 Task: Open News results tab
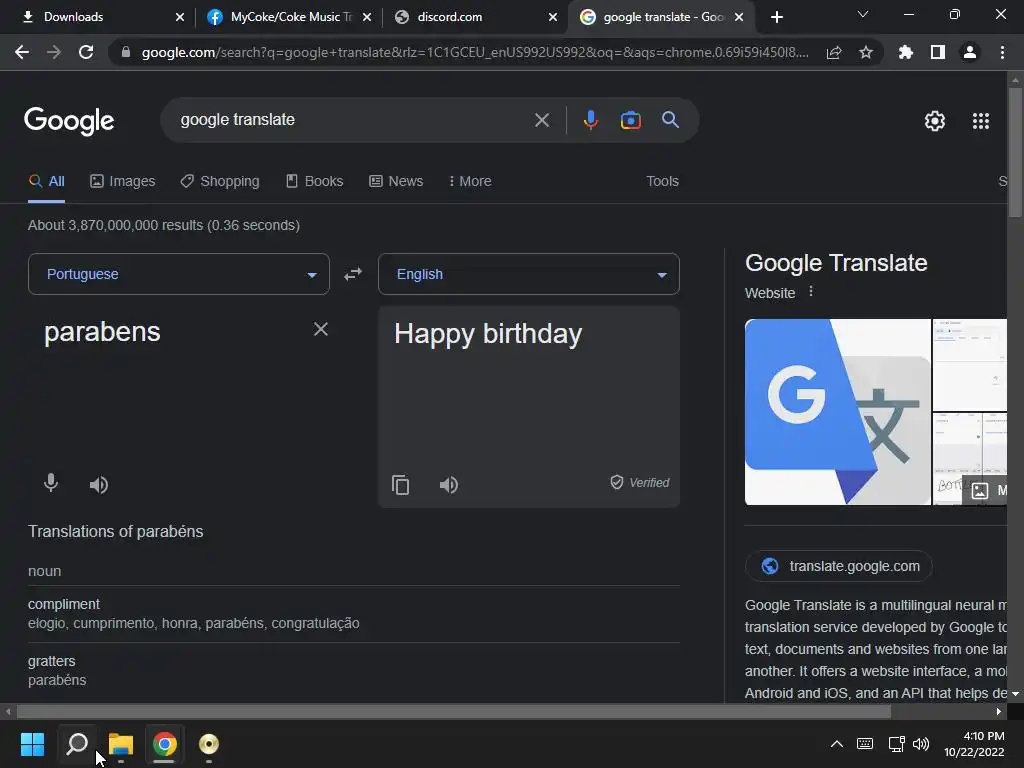click(x=396, y=181)
